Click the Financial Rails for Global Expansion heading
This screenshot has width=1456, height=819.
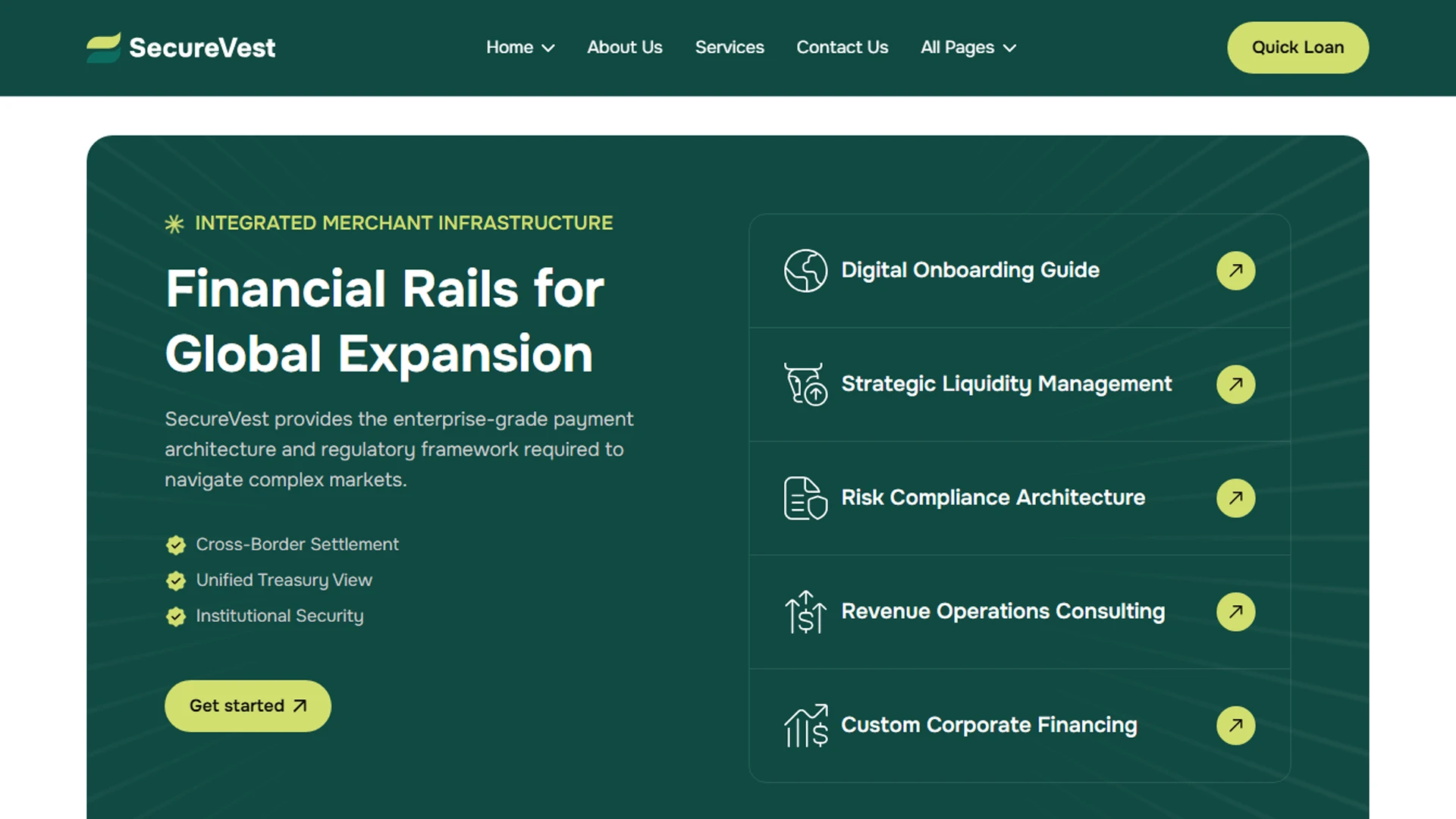[384, 321]
